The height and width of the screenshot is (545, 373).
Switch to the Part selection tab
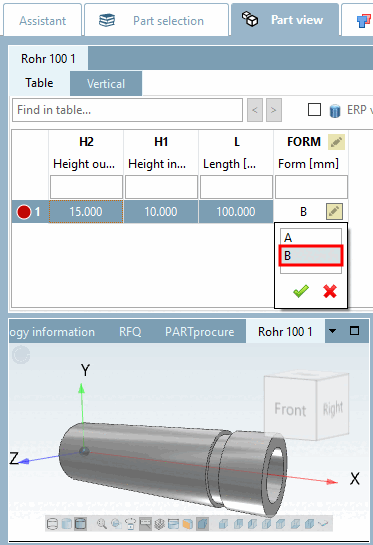(156, 21)
